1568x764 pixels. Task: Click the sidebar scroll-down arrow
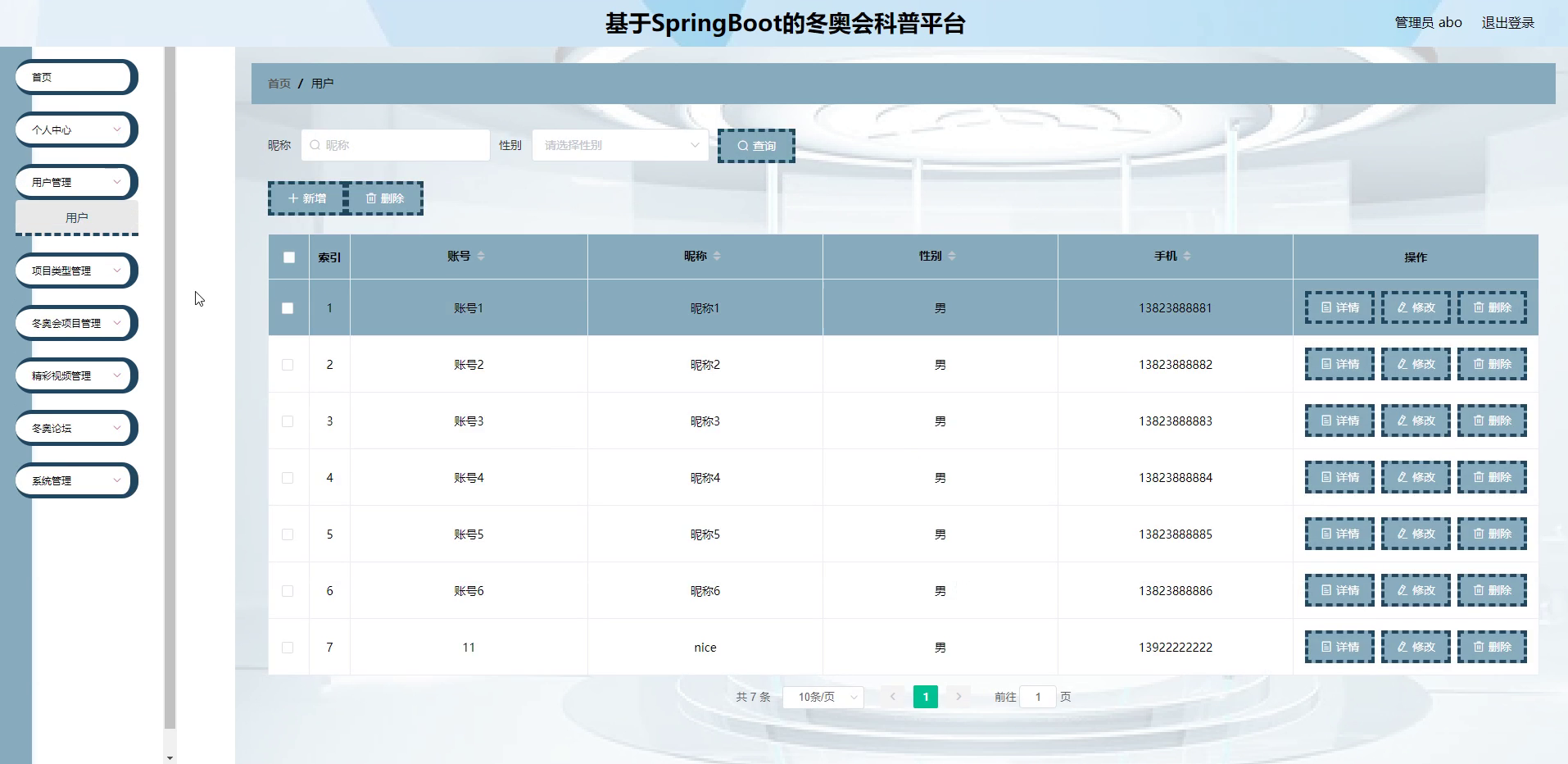pyautogui.click(x=170, y=757)
